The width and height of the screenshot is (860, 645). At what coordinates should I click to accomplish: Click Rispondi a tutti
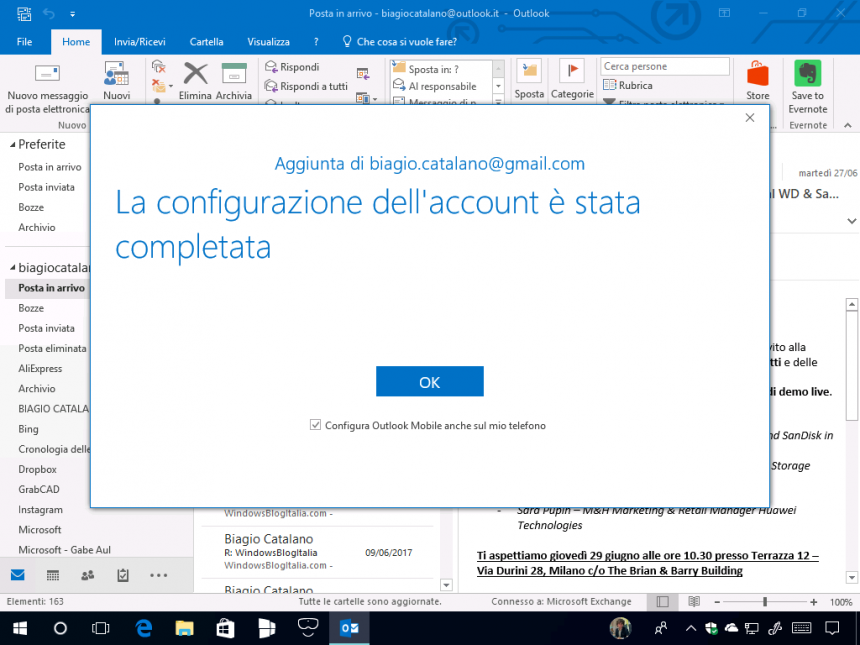pyautogui.click(x=306, y=86)
